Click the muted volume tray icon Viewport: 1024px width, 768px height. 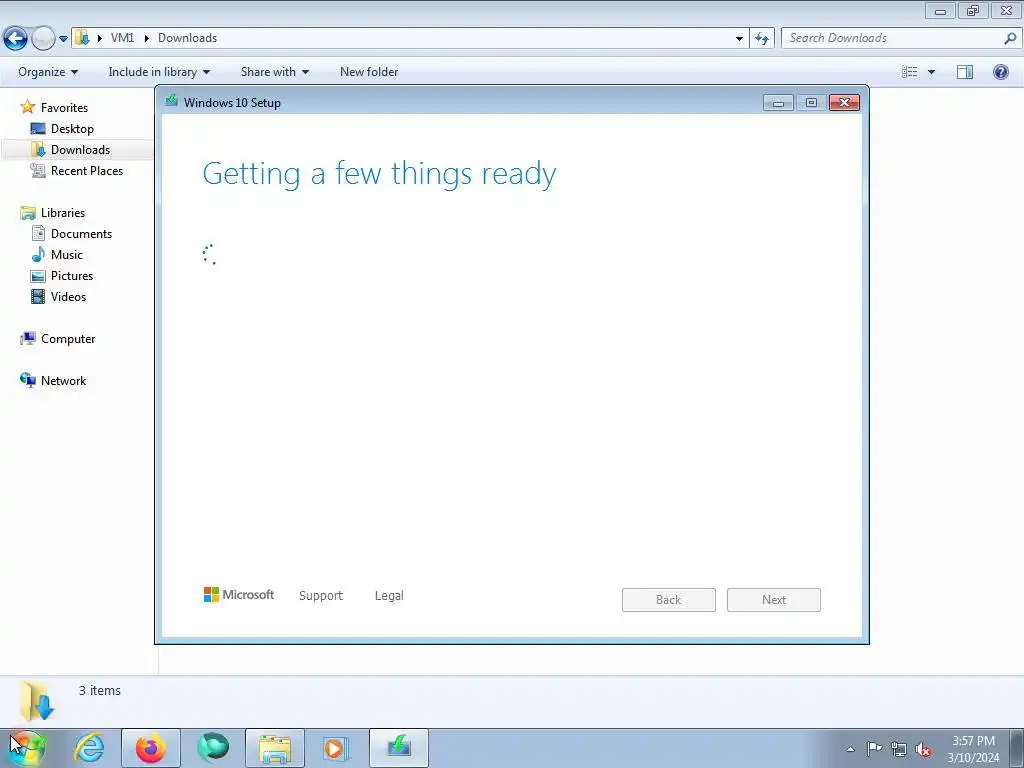coord(923,749)
